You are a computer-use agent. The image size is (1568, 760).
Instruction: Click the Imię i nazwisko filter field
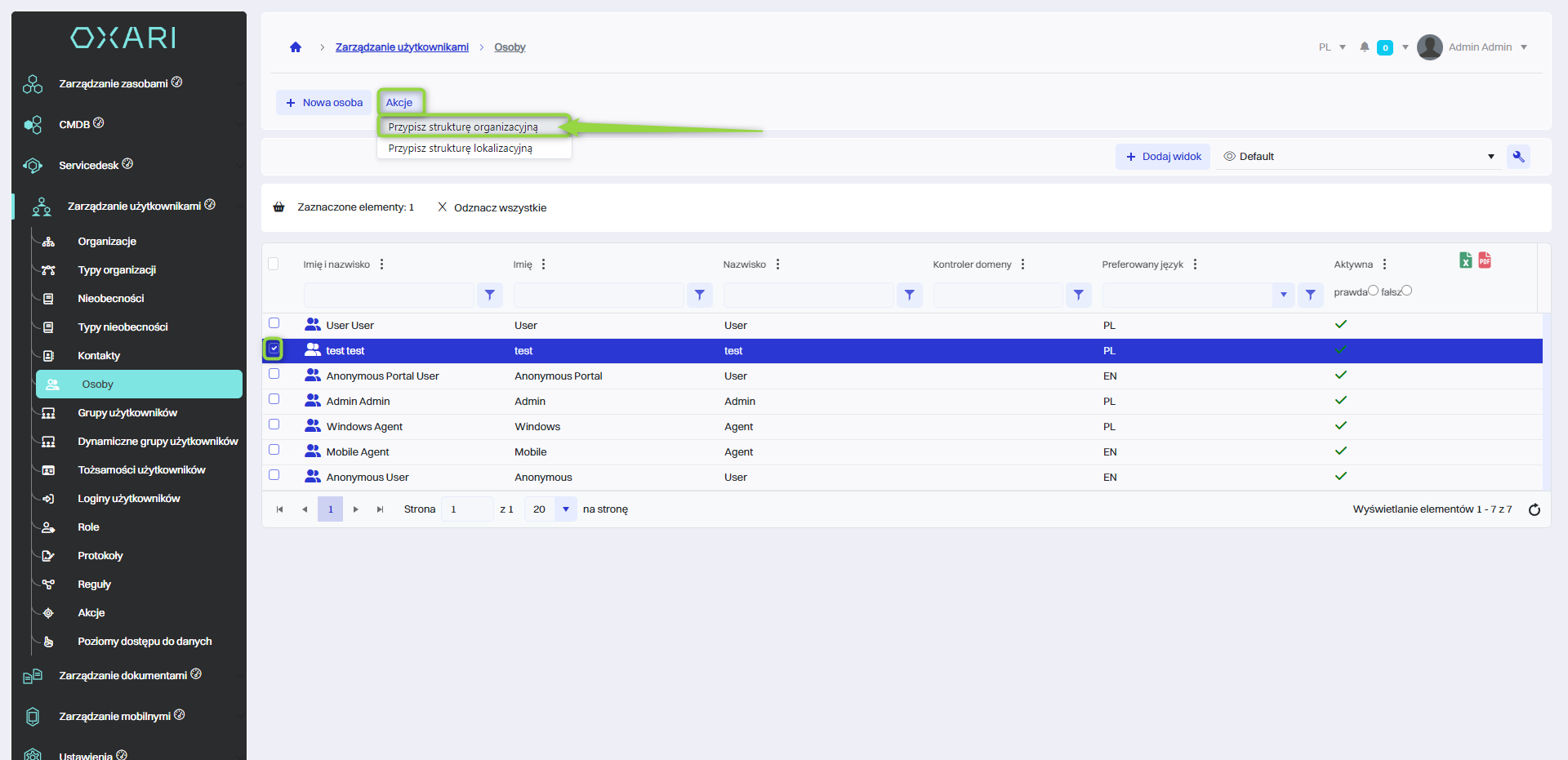389,295
